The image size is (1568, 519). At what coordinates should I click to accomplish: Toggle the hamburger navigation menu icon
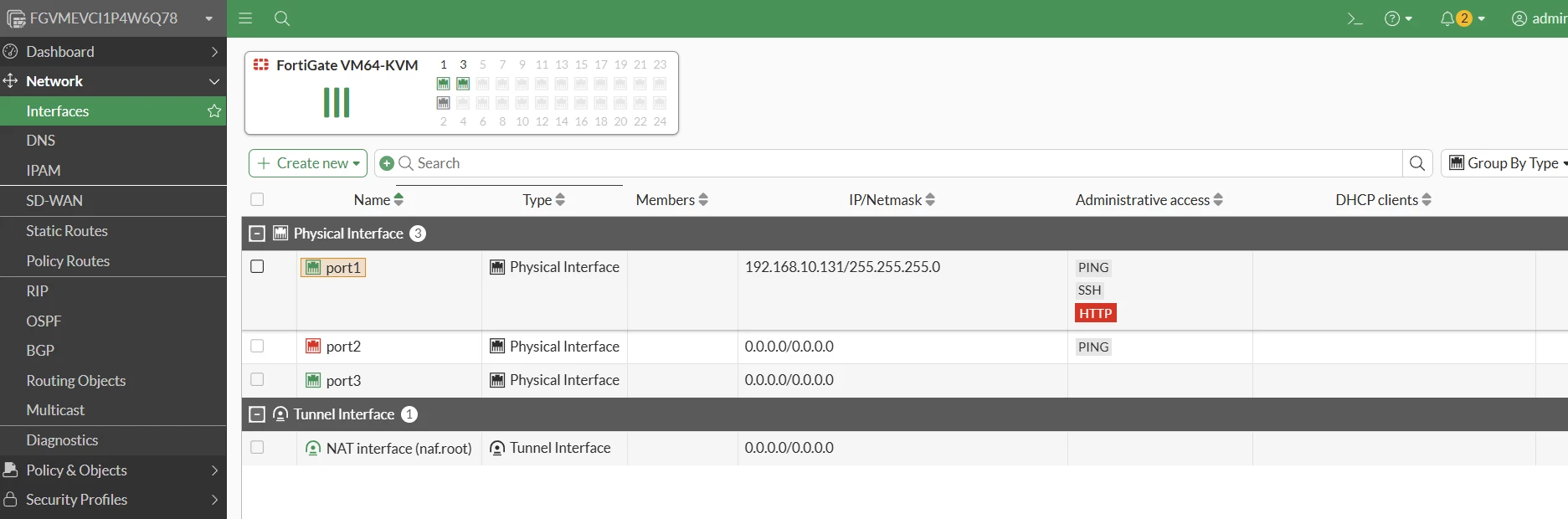(245, 18)
